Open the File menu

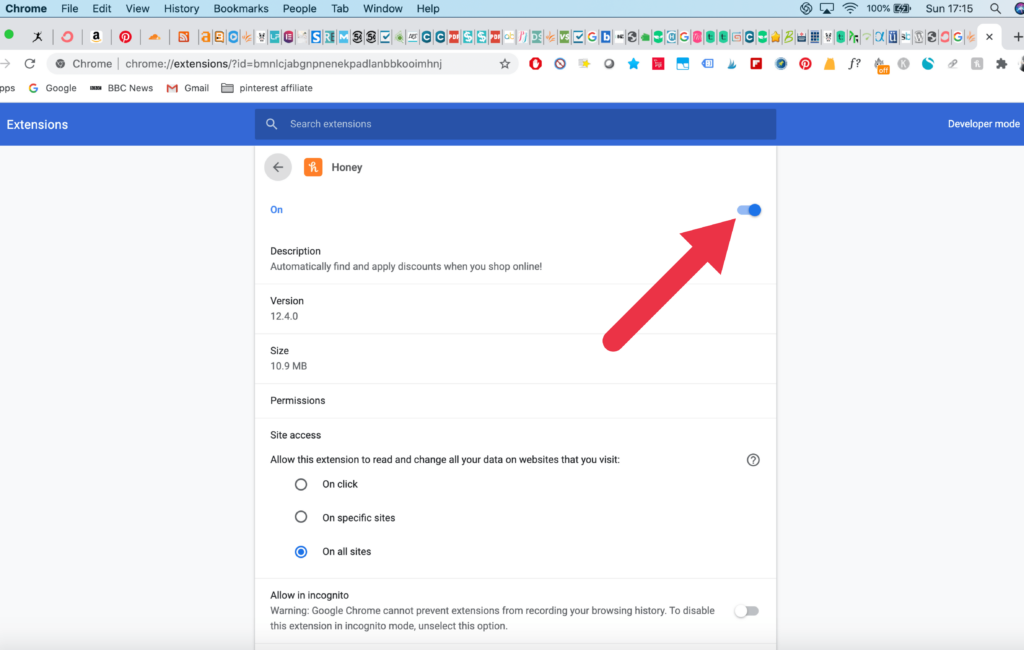click(69, 8)
